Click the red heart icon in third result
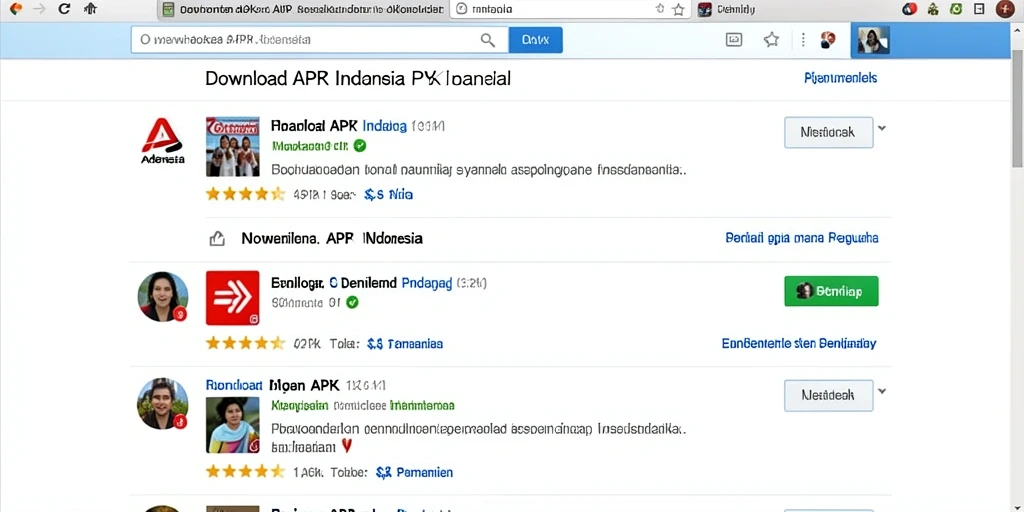Viewport: 1024px width, 512px height. tap(347, 447)
